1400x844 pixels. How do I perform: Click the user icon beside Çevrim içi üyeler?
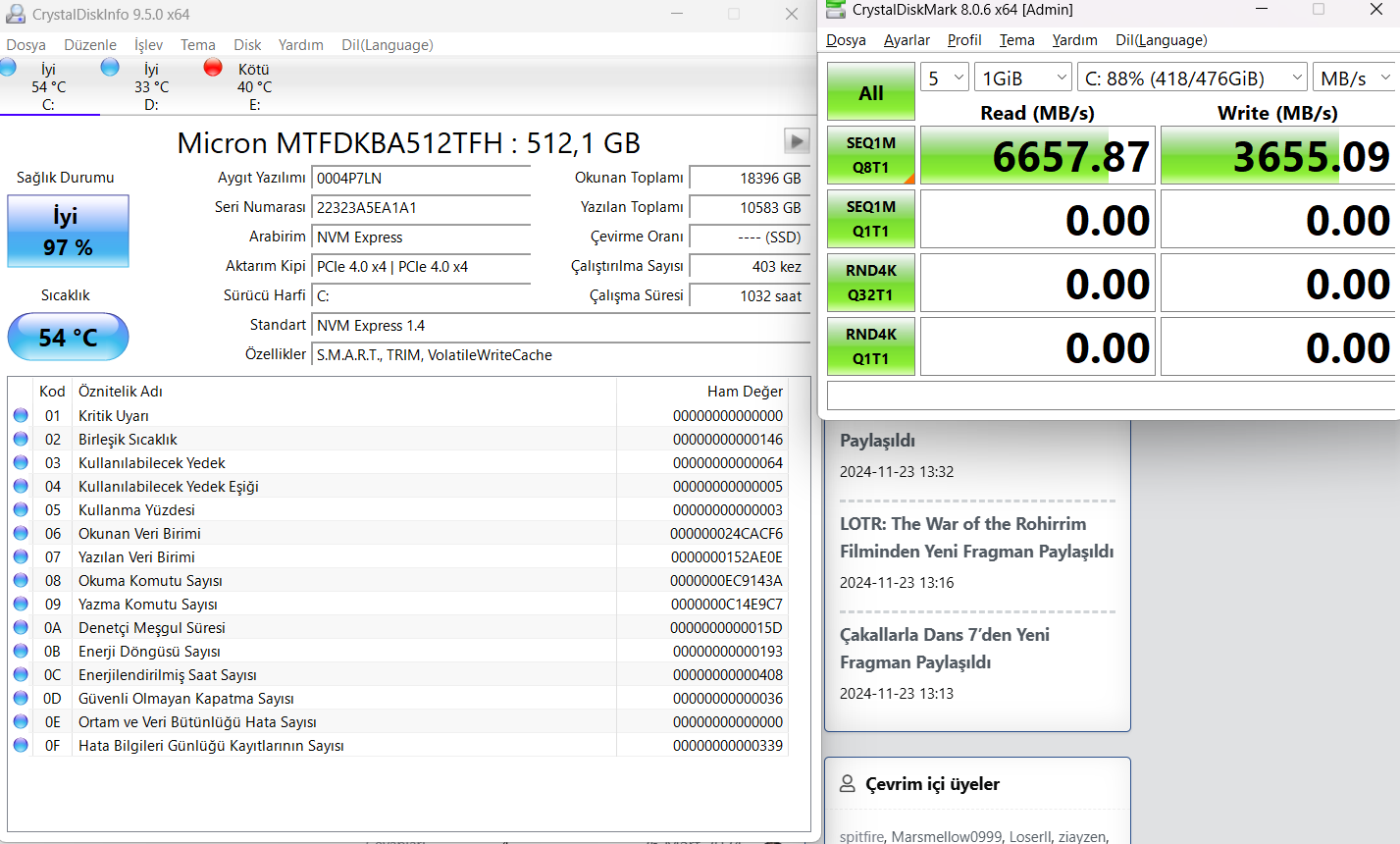click(x=848, y=783)
